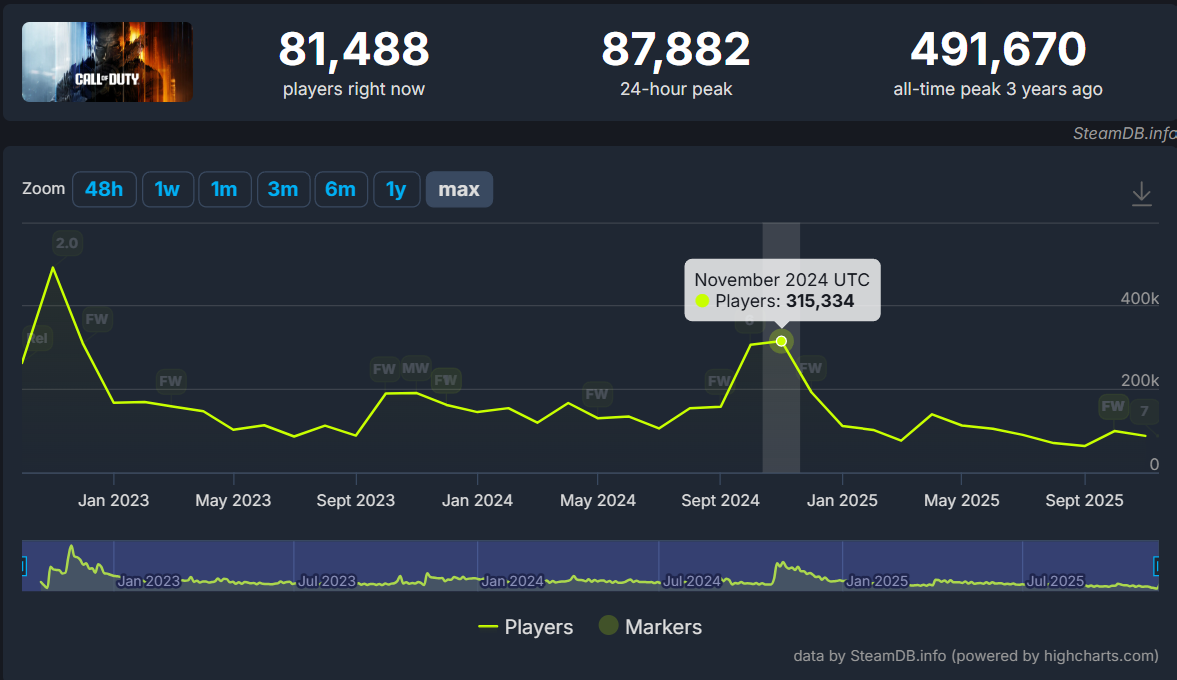The height and width of the screenshot is (680, 1177).
Task: Click the left navigator range handle
Action: 23,566
